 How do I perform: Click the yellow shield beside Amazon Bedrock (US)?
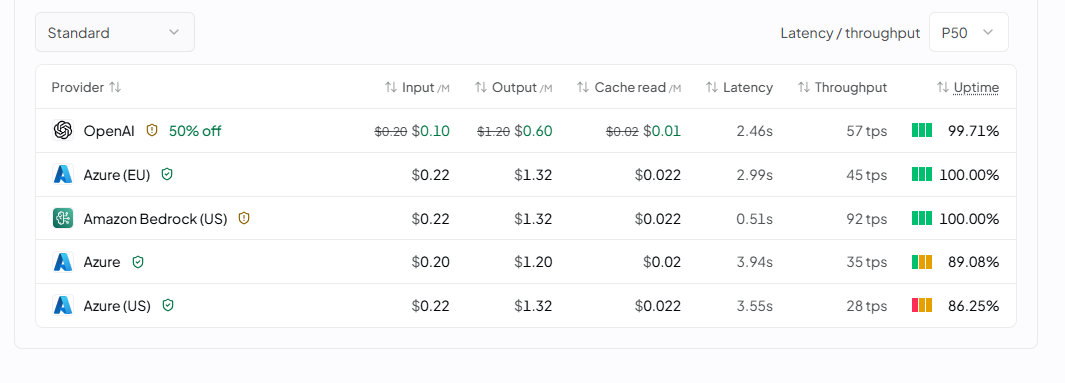click(244, 218)
